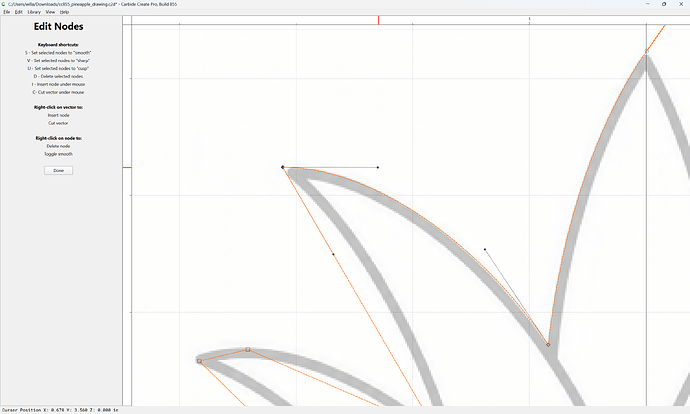This screenshot has height=414, width=690.
Task: Open the Edit menu
Action: (x=18, y=12)
